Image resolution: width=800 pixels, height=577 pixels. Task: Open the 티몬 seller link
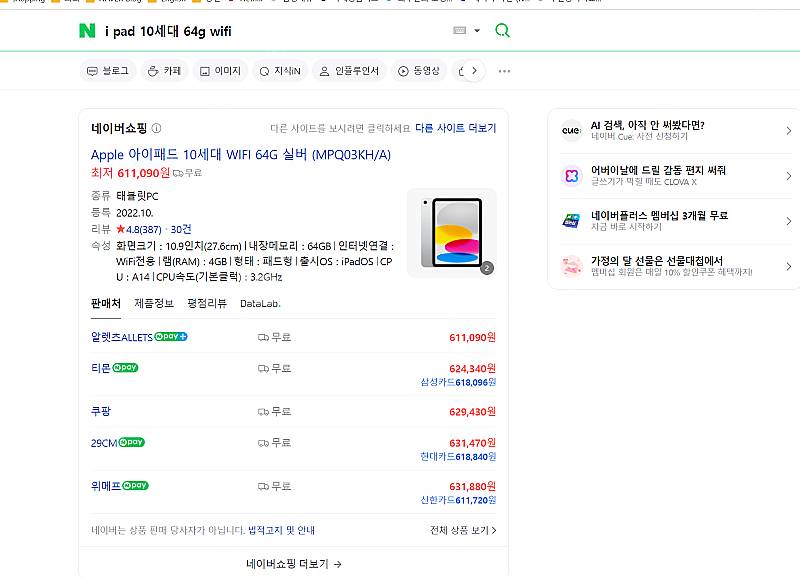point(101,368)
